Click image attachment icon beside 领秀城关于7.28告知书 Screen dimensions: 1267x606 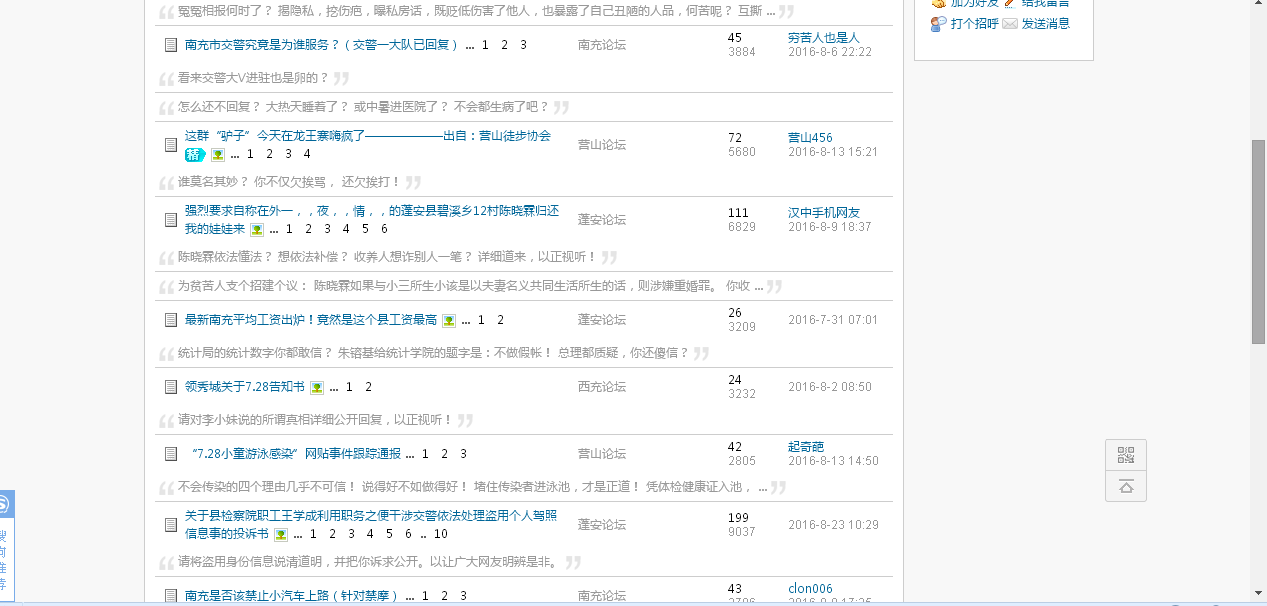[x=317, y=387]
